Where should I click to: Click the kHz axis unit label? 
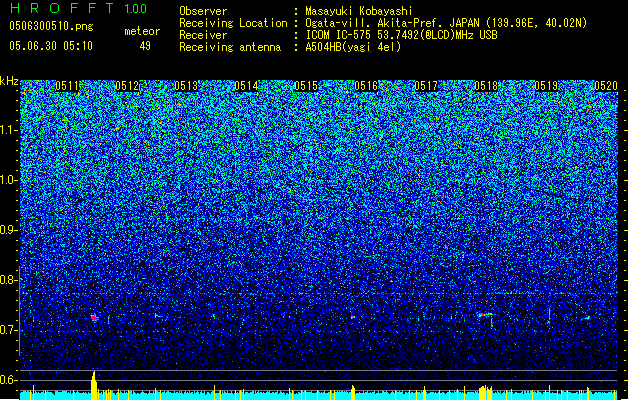coord(9,81)
